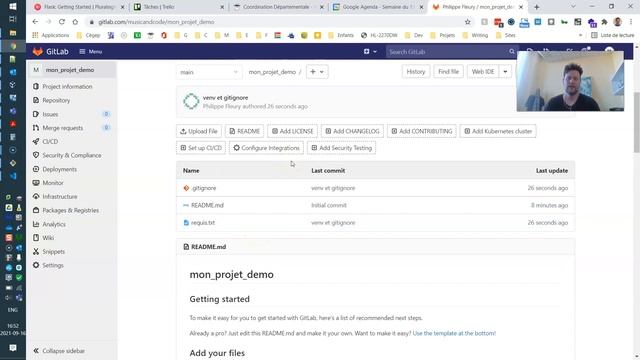Click the Infrastructure sidebar icon
The image size is (640, 360).
pyautogui.click(x=36, y=196)
